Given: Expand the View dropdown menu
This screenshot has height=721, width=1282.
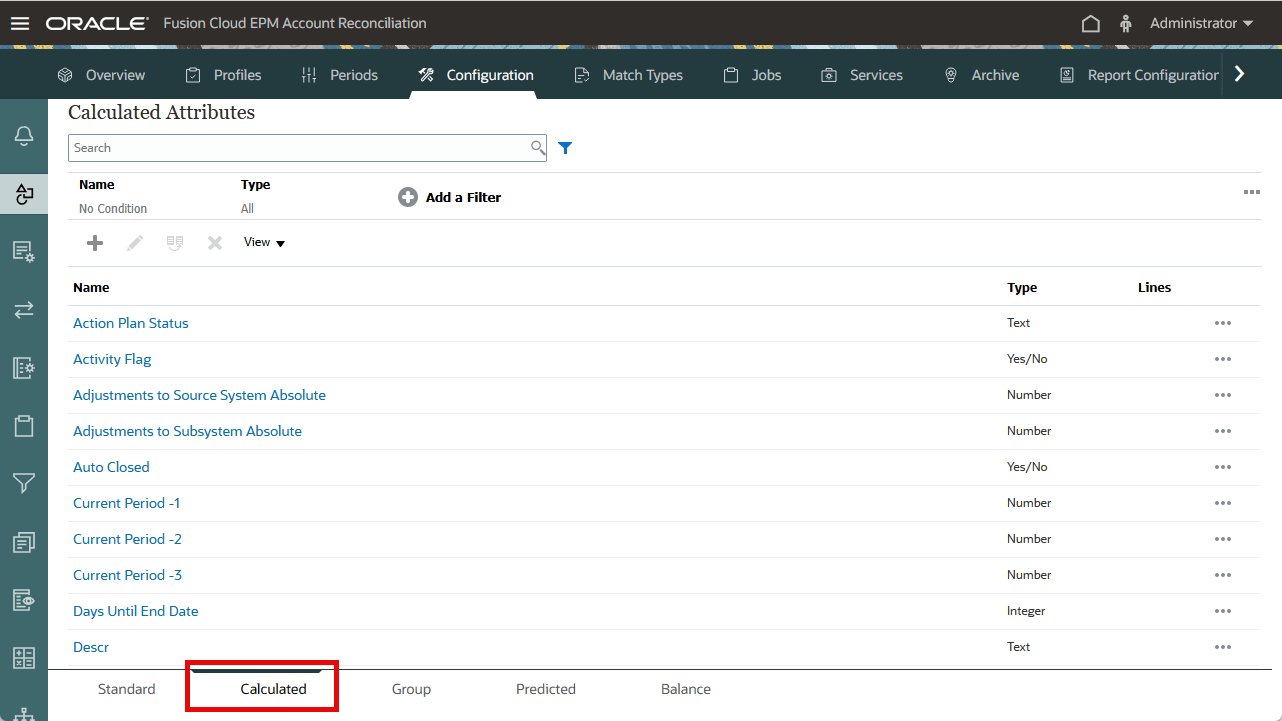Looking at the screenshot, I should (265, 242).
